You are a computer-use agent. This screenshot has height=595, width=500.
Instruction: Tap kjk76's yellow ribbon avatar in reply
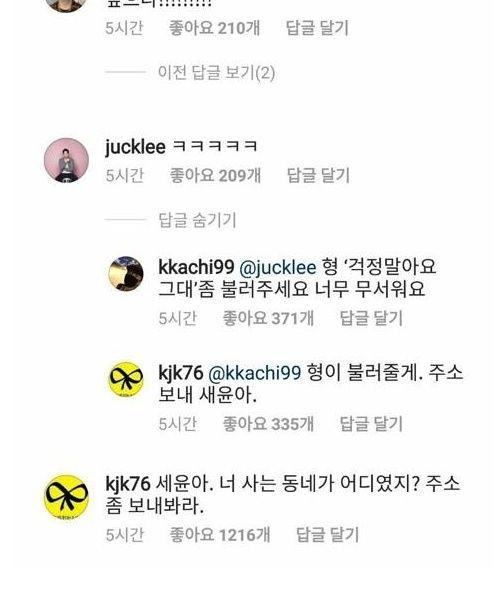(x=126, y=379)
